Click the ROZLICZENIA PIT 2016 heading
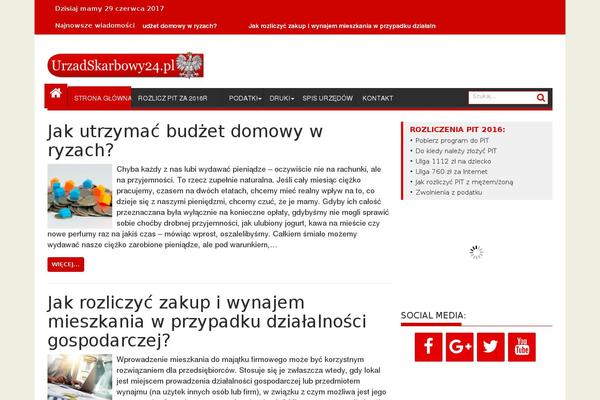Image resolution: width=600 pixels, height=400 pixels. [457, 129]
